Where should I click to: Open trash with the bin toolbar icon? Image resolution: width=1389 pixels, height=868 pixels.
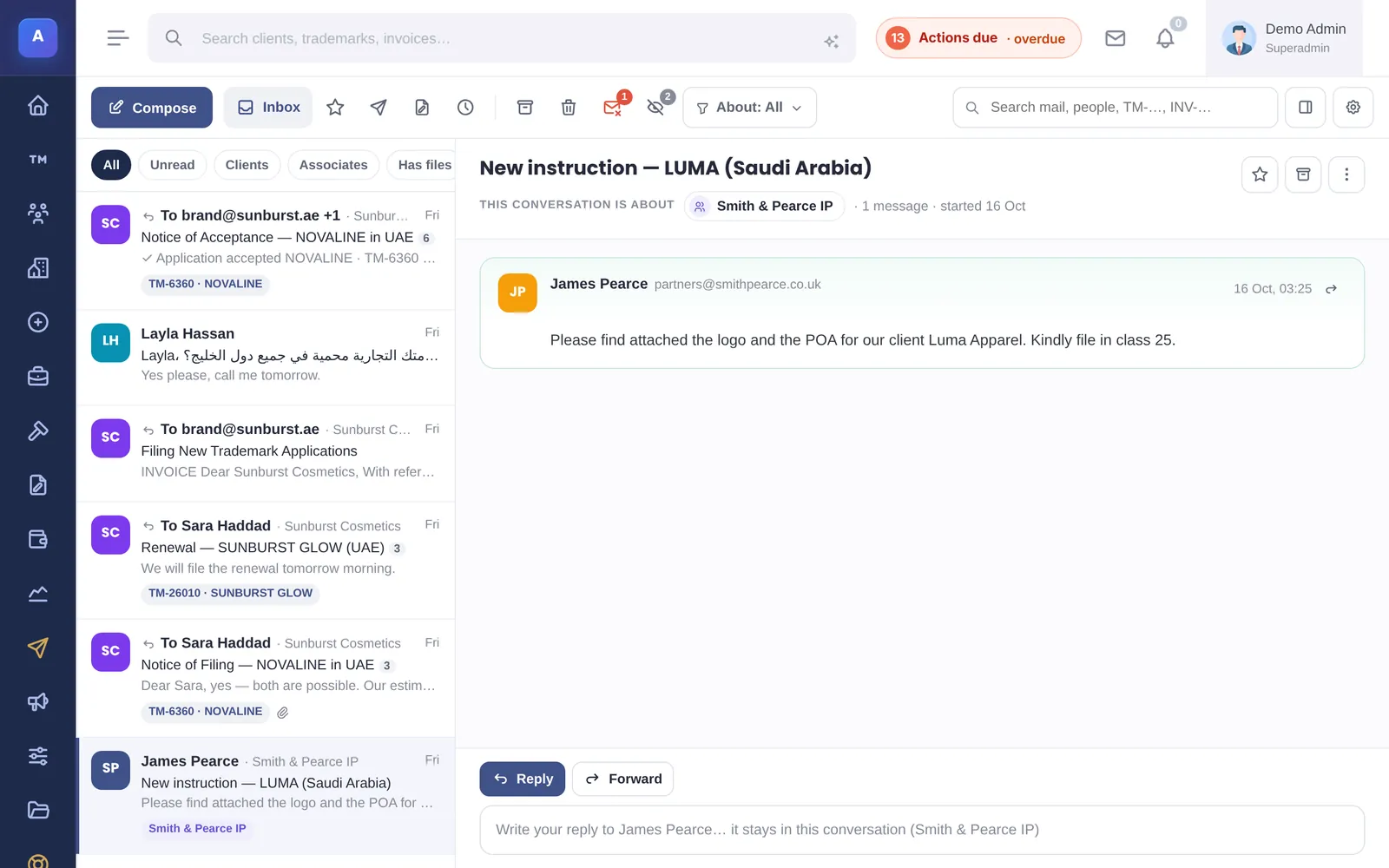[x=569, y=108]
